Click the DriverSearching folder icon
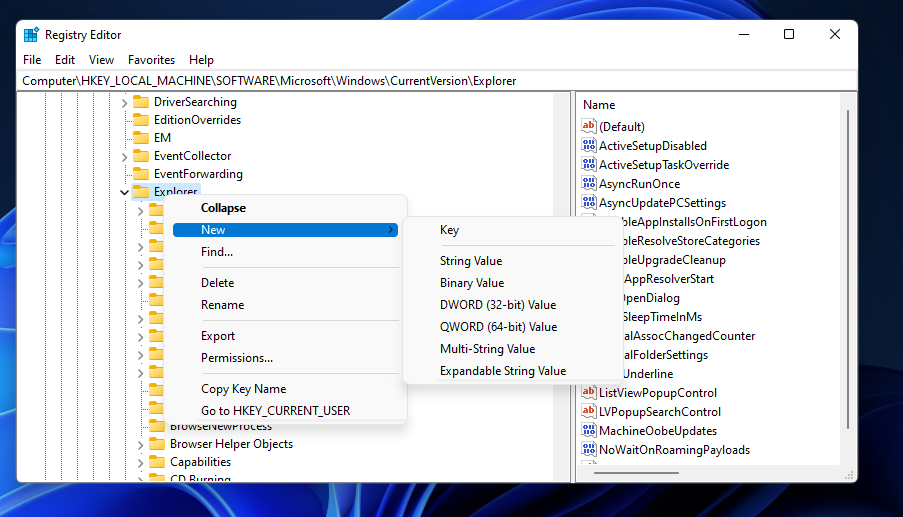The width and height of the screenshot is (903, 517). pos(141,102)
